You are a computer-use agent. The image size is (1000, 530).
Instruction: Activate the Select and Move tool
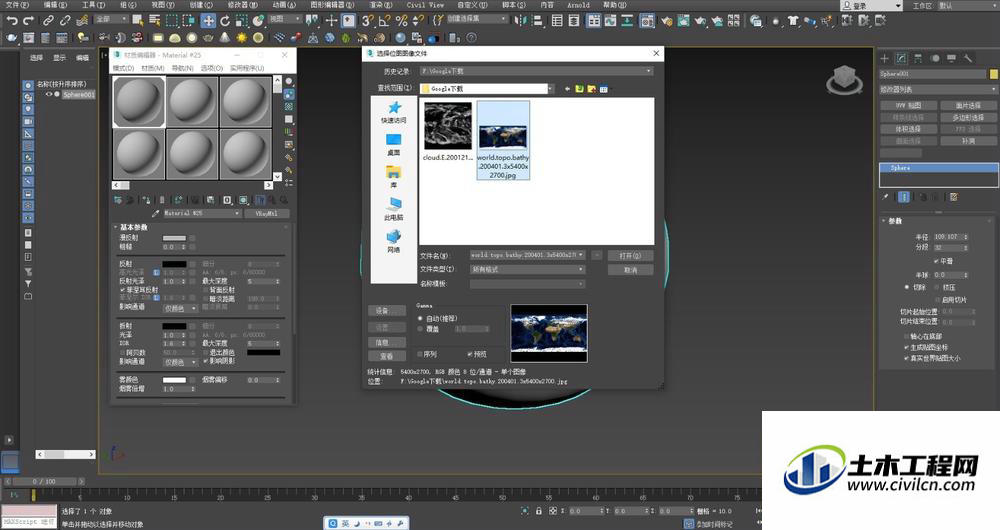click(x=209, y=20)
